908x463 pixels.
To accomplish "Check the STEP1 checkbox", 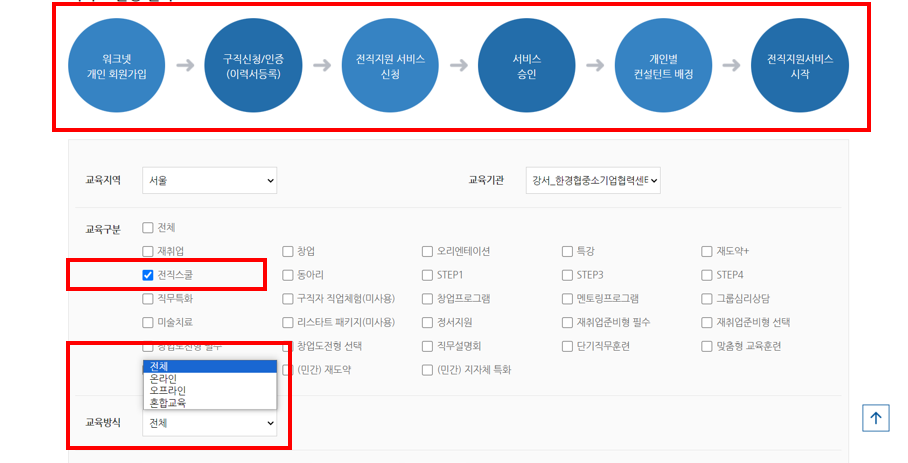I will [427, 275].
